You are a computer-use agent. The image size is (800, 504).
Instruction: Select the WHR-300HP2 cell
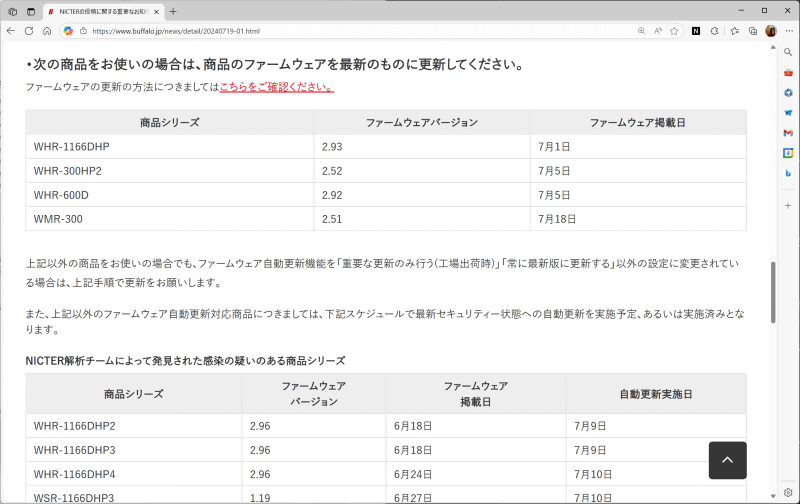pyautogui.click(x=169, y=171)
